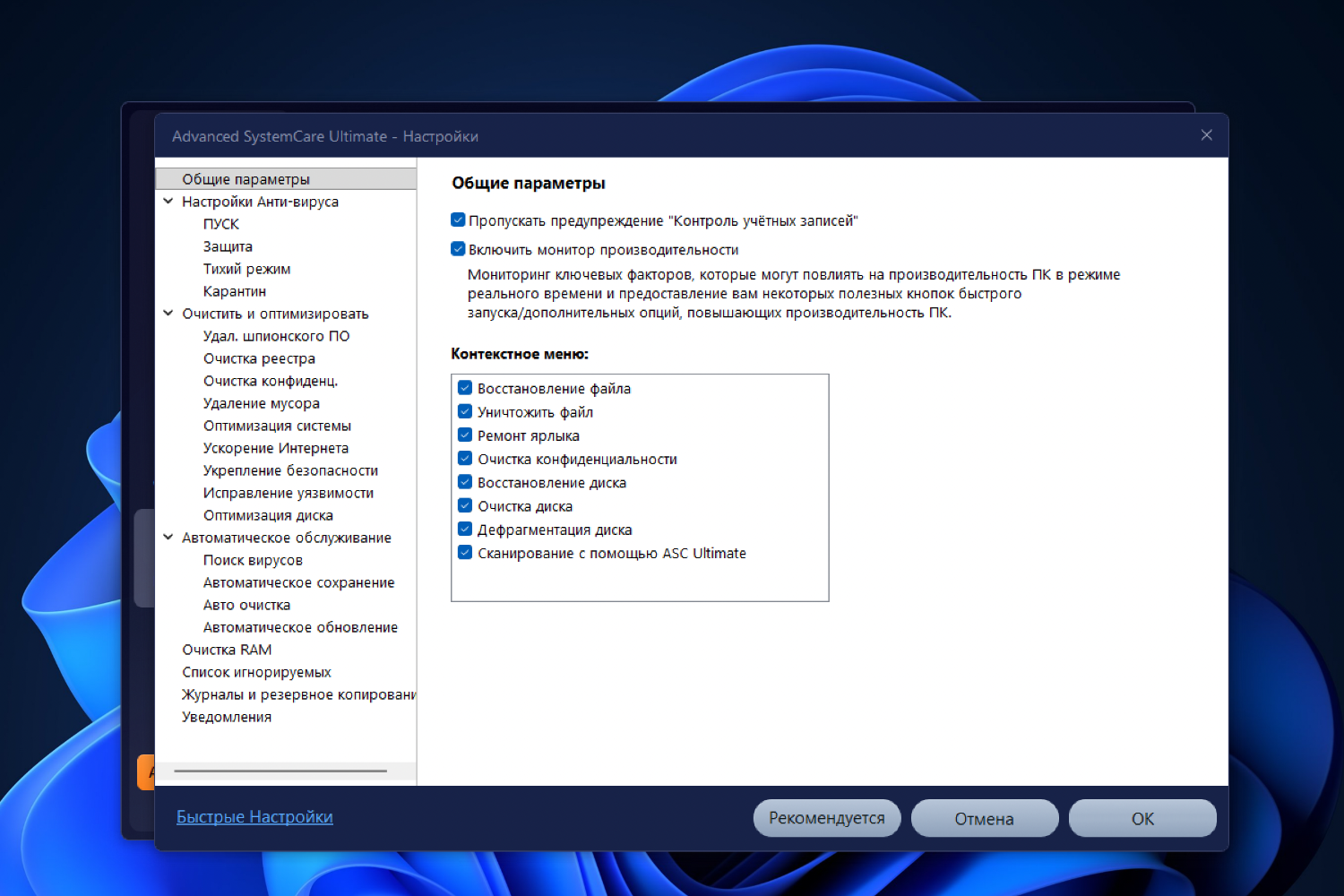
Task: Uncheck "Уничтожить файл" option
Action: pyautogui.click(x=465, y=411)
